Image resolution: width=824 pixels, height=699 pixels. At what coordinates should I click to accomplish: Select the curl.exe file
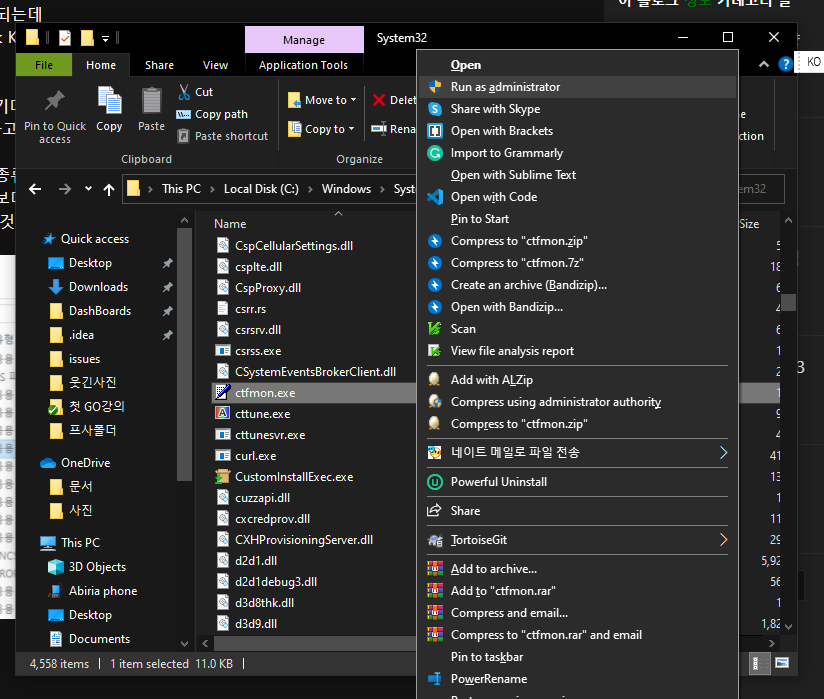[x=255, y=456]
